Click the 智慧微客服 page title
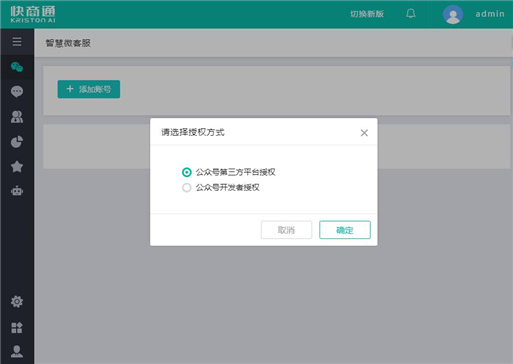Image resolution: width=513 pixels, height=364 pixels. coord(68,43)
